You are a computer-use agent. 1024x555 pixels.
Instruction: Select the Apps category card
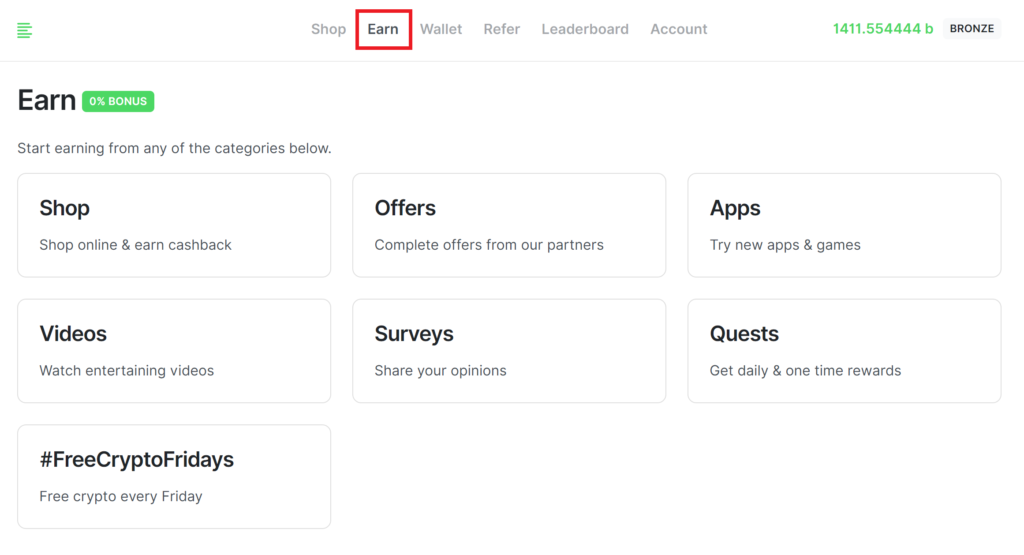tap(844, 225)
